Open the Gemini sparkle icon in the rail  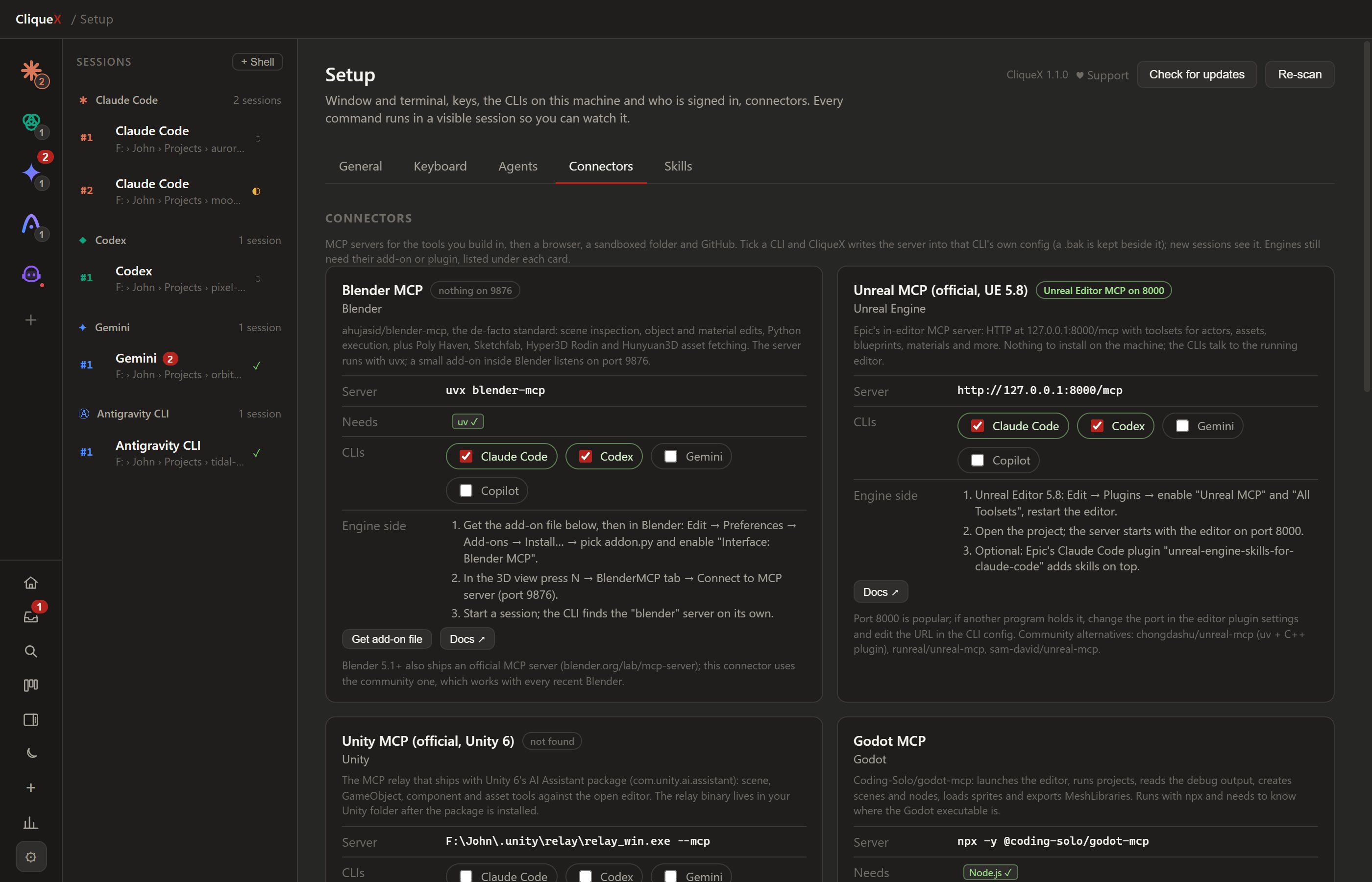point(31,172)
